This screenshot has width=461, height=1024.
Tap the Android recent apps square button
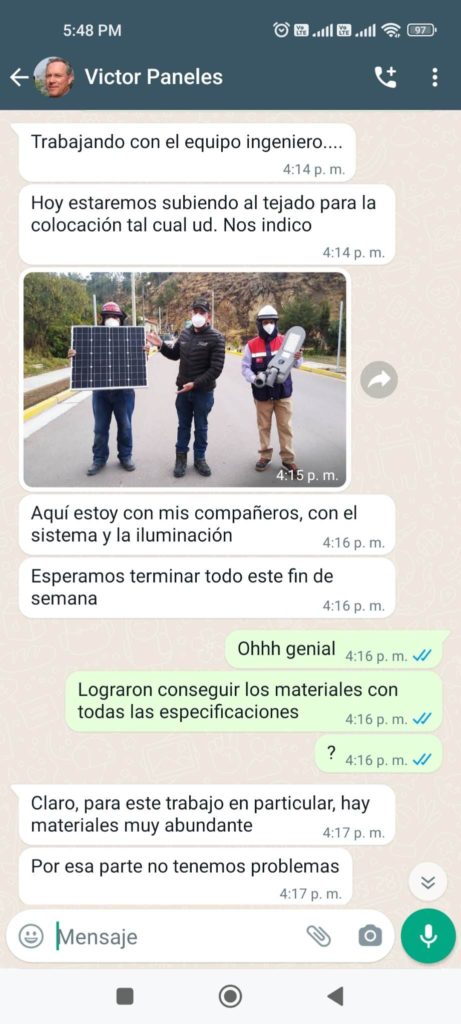point(125,996)
